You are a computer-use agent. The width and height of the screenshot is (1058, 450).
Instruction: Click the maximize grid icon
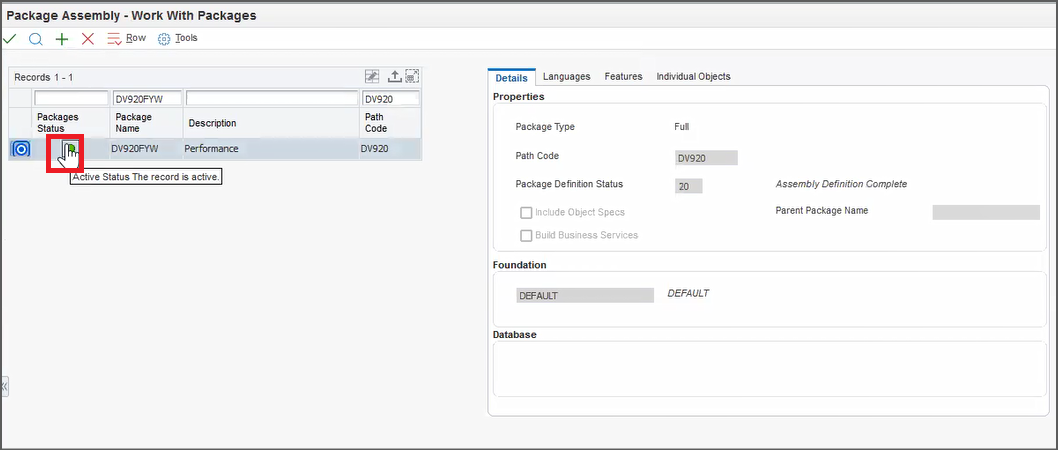[x=412, y=76]
